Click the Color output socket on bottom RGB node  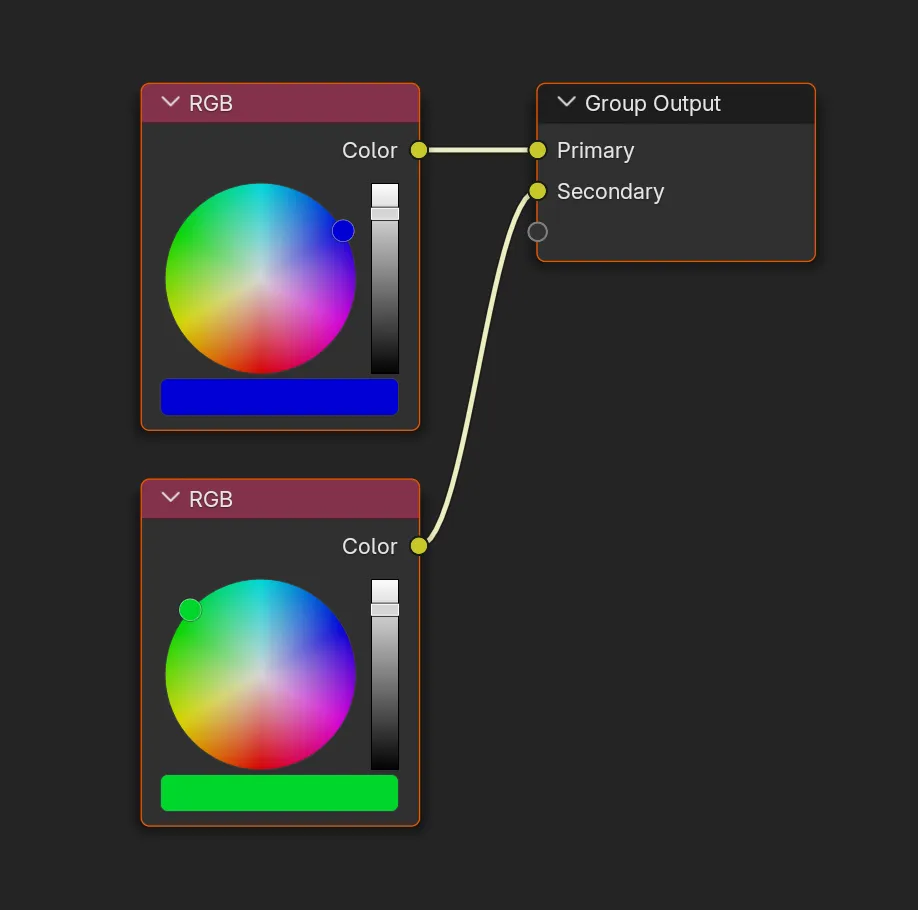click(417, 546)
